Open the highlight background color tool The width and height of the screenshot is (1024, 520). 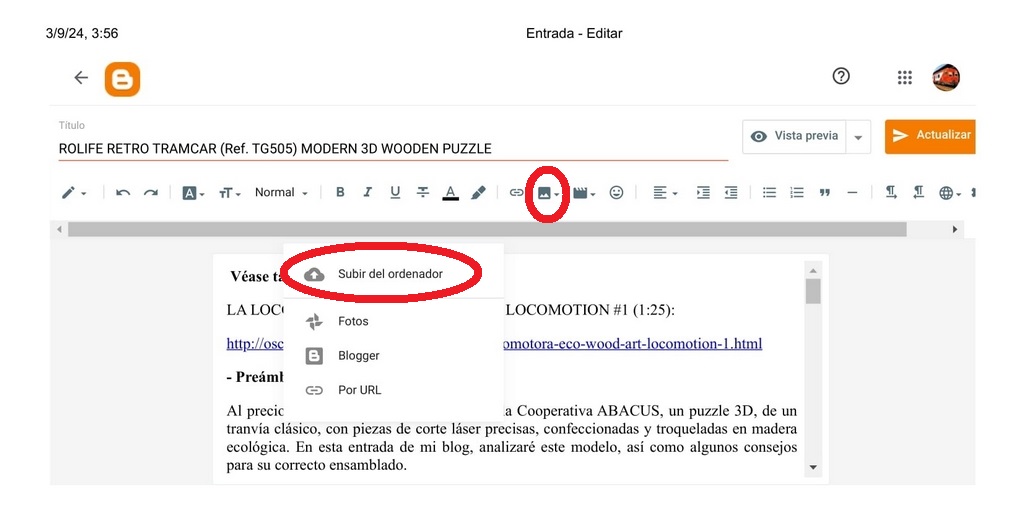click(479, 193)
